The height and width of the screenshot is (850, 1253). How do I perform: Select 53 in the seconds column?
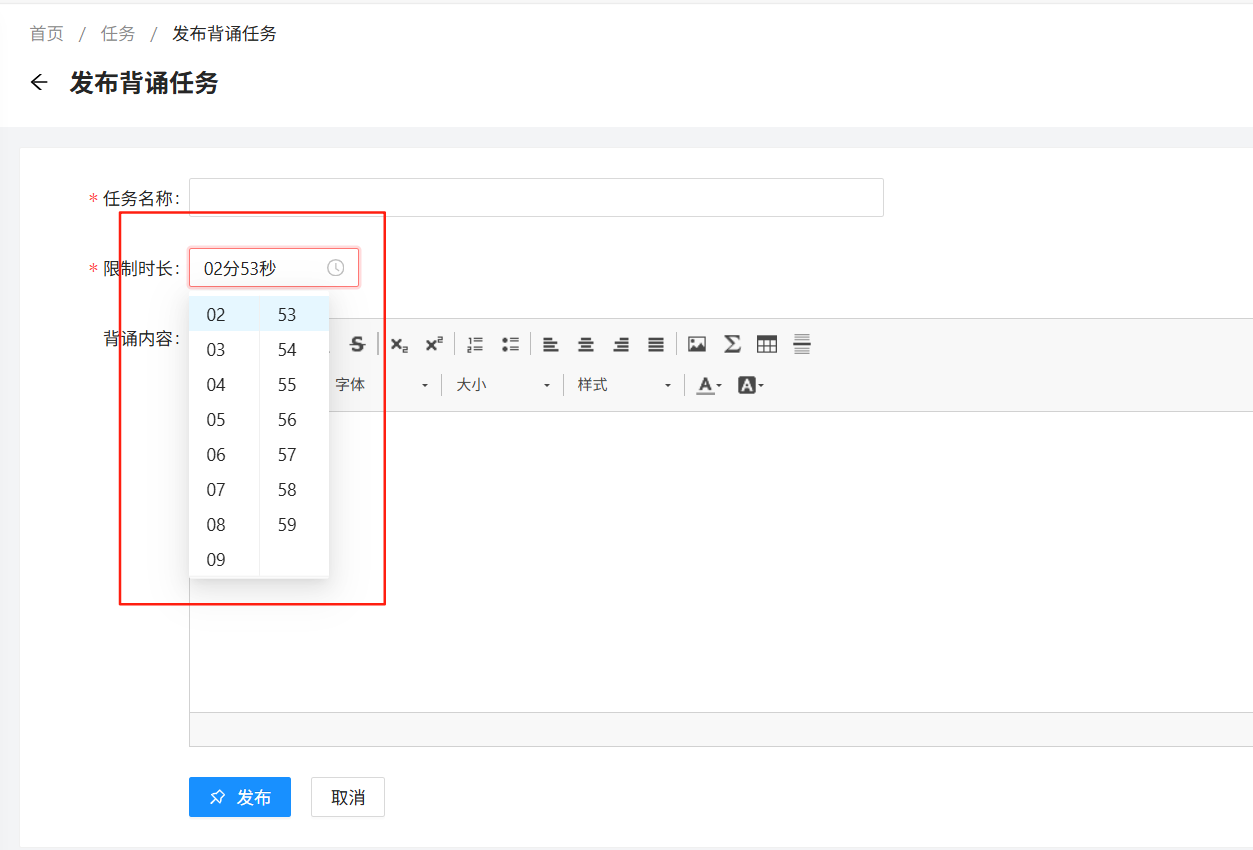pyautogui.click(x=294, y=314)
